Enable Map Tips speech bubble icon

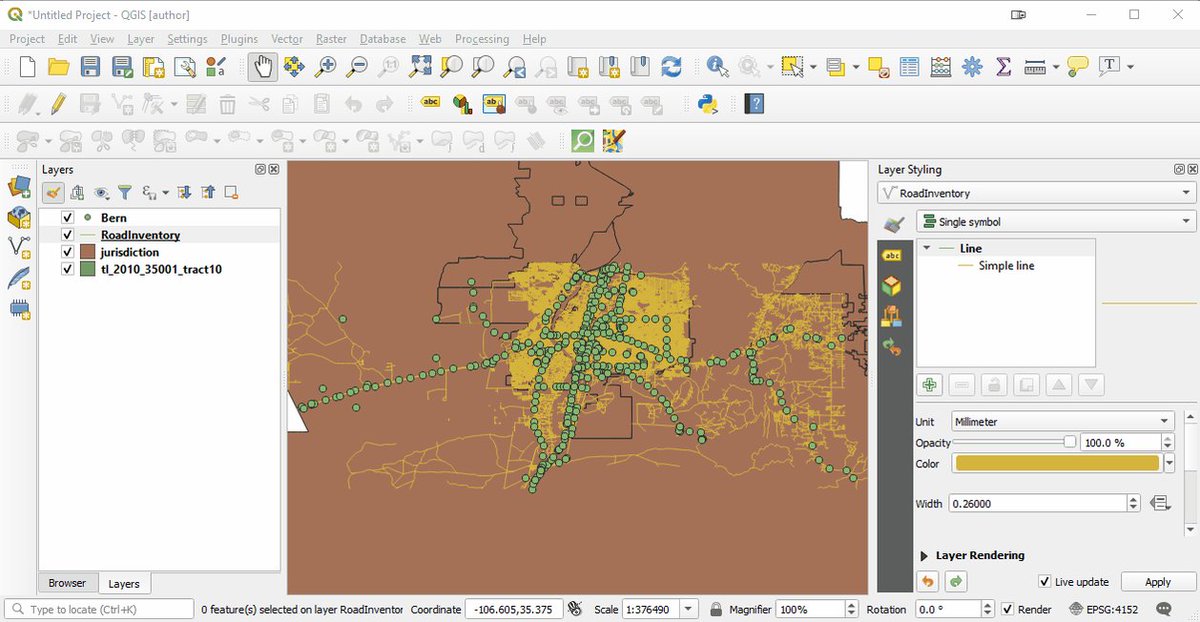pyautogui.click(x=1077, y=66)
